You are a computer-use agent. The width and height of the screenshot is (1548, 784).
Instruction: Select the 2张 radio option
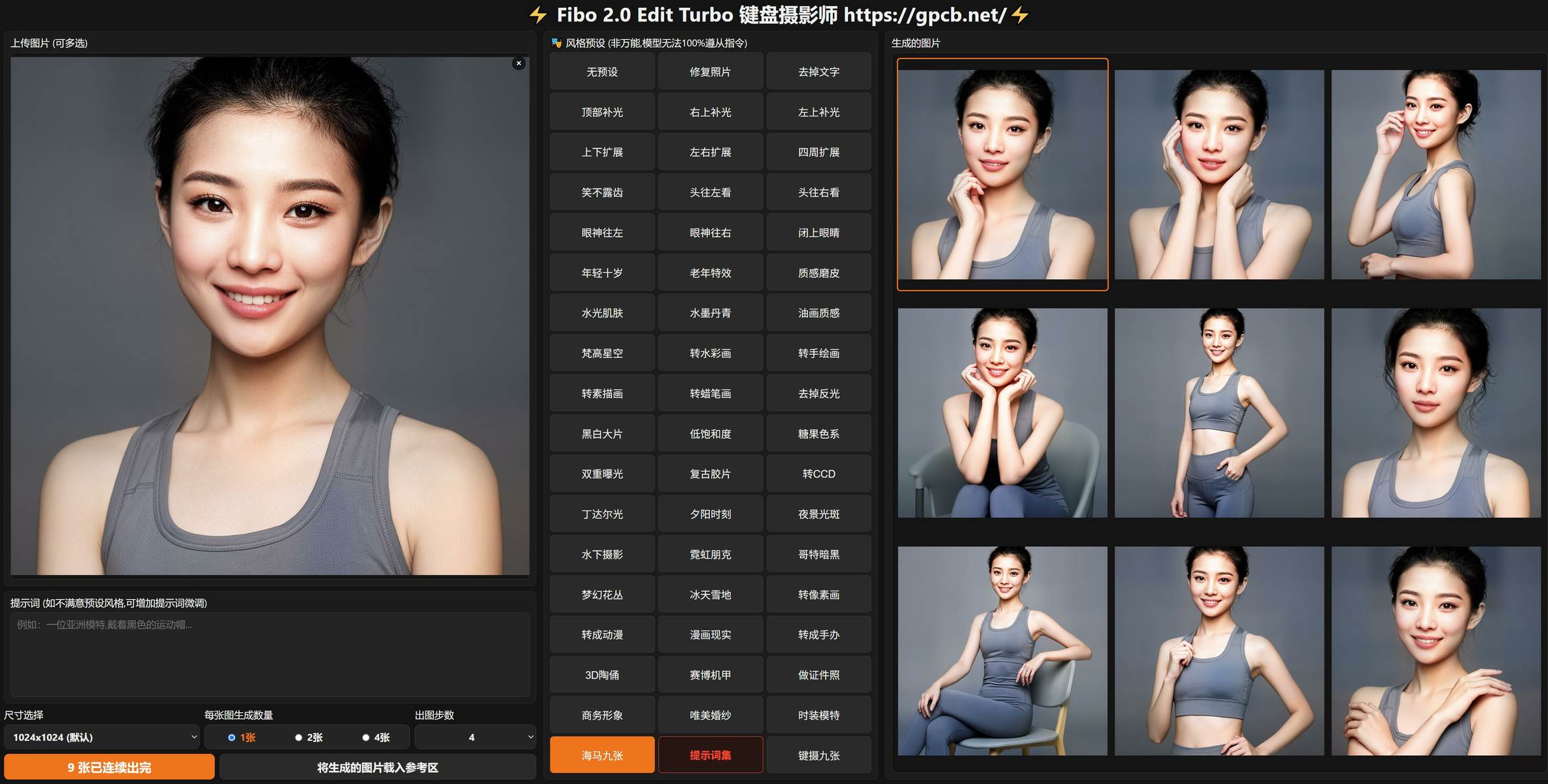[x=309, y=738]
